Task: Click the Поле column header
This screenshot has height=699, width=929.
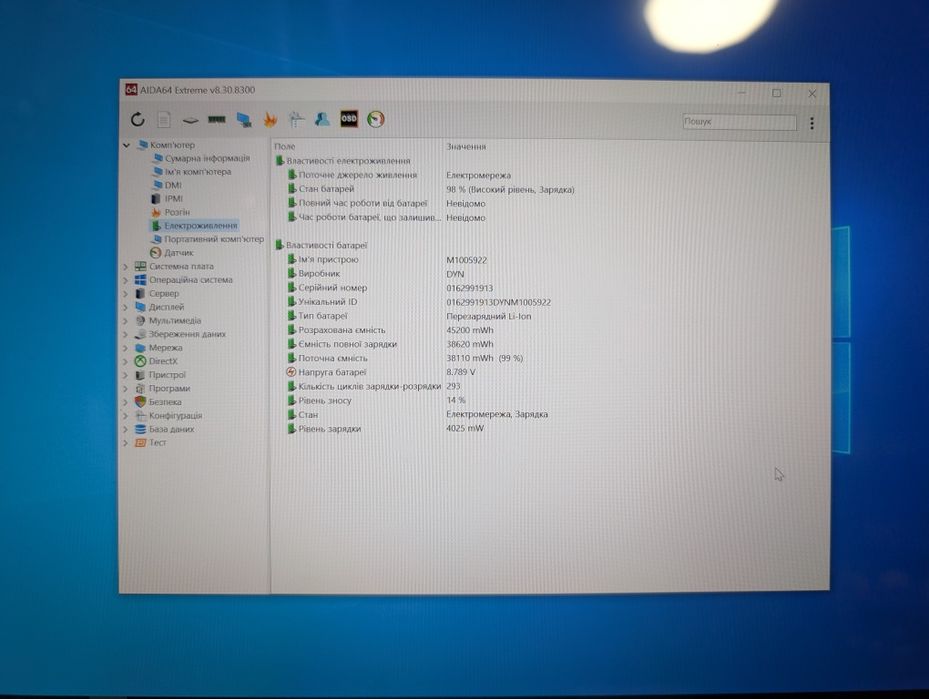Action: [x=285, y=146]
